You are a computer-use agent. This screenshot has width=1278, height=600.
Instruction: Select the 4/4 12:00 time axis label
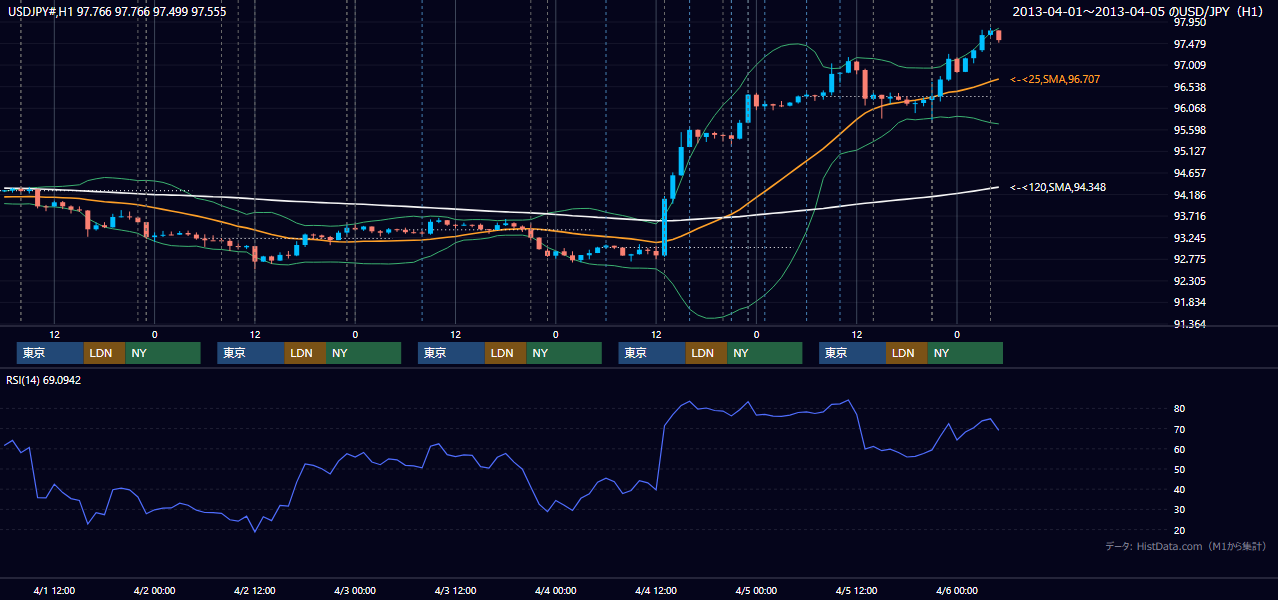[656, 590]
